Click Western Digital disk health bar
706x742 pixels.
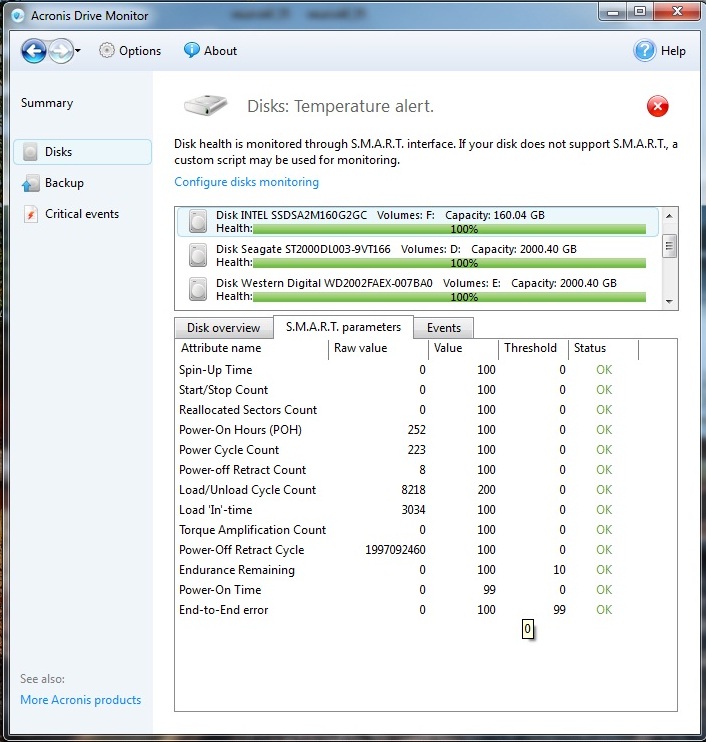tap(449, 297)
